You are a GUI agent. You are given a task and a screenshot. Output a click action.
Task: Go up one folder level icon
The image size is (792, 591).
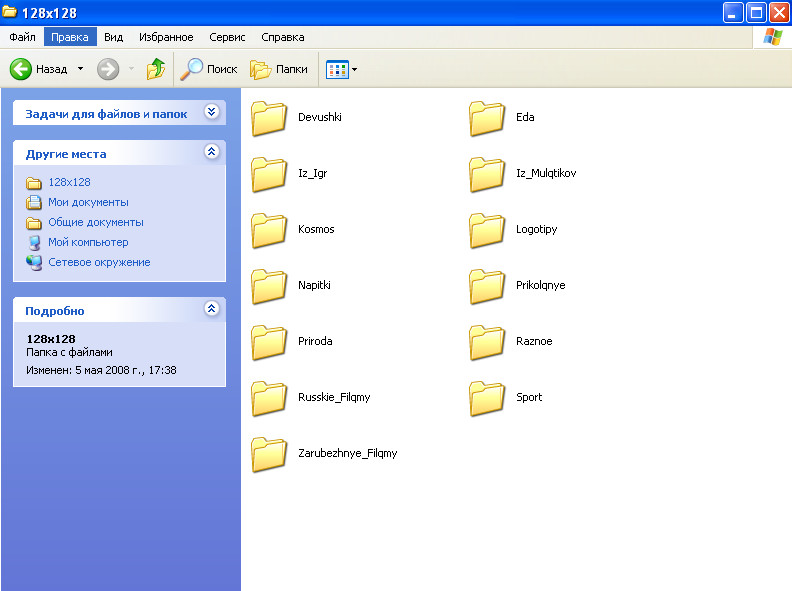click(x=156, y=69)
